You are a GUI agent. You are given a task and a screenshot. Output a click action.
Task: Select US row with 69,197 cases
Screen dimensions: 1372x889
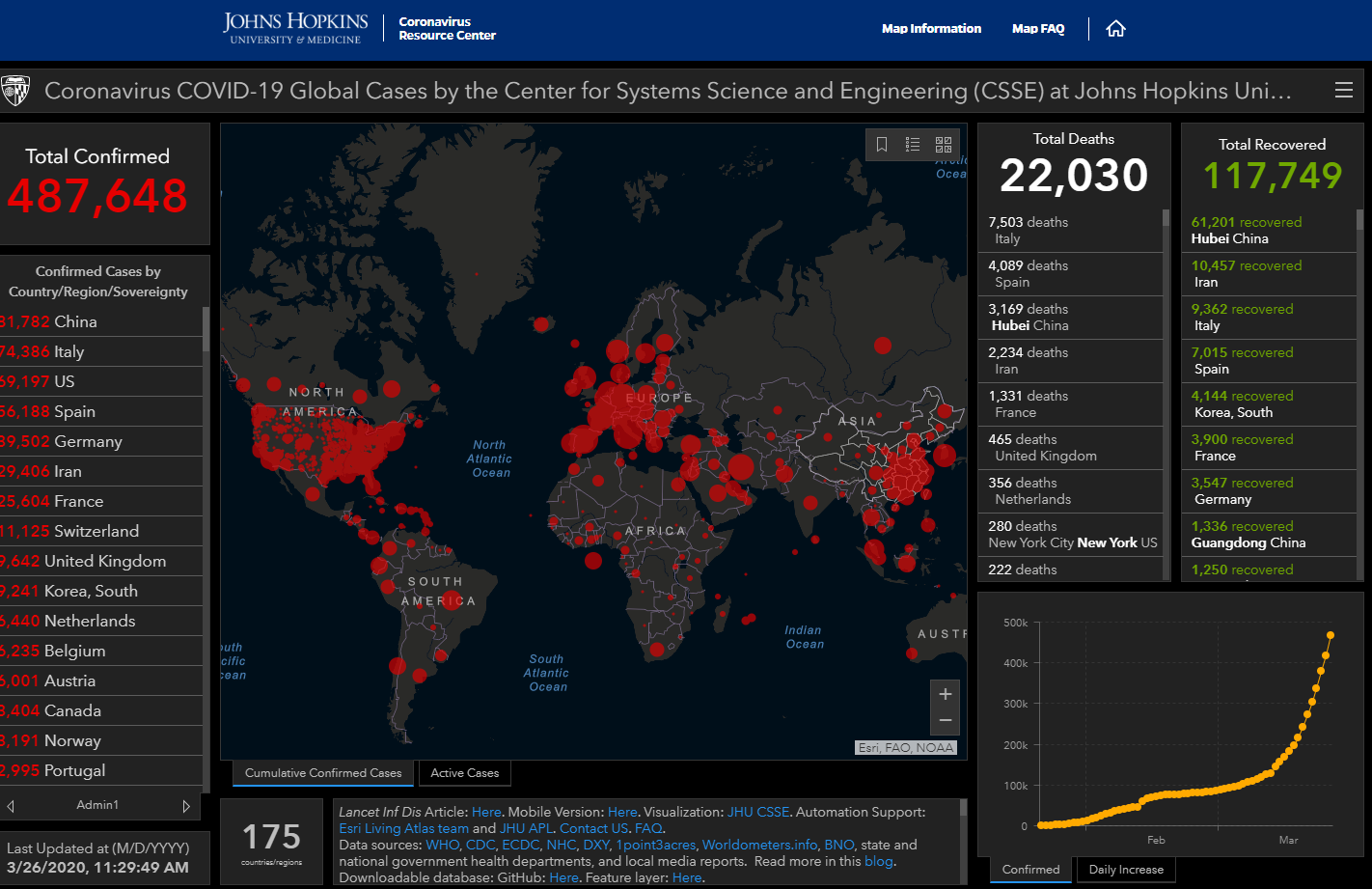(x=101, y=381)
